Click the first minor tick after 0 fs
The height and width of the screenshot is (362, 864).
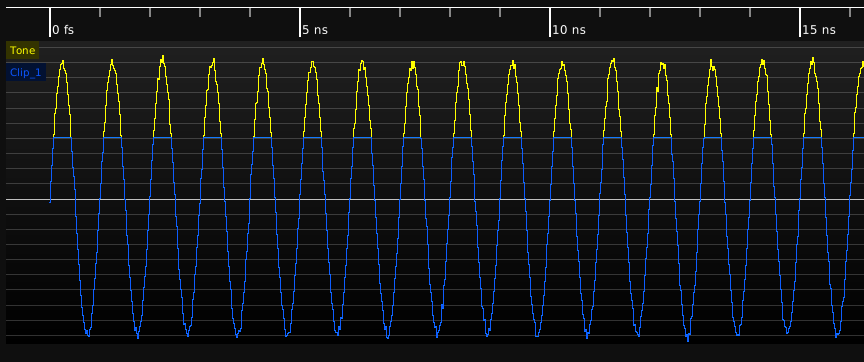(x=100, y=12)
